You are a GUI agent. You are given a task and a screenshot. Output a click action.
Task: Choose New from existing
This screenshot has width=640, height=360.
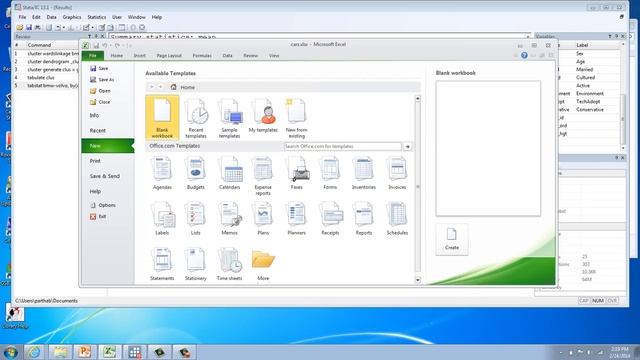(x=296, y=118)
